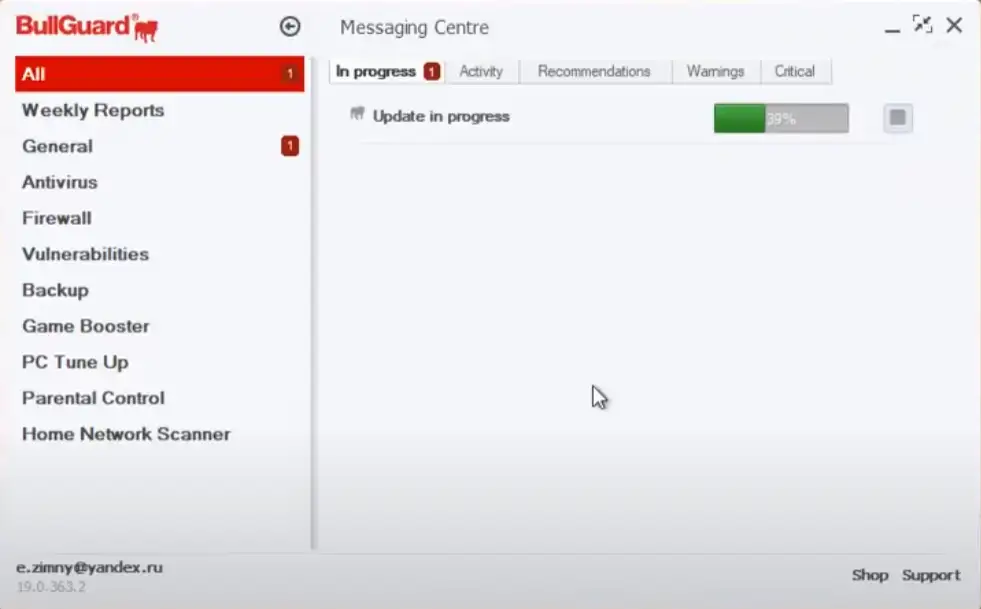Screen dimensions: 981x609
Task: Open the Support link
Action: coord(931,575)
